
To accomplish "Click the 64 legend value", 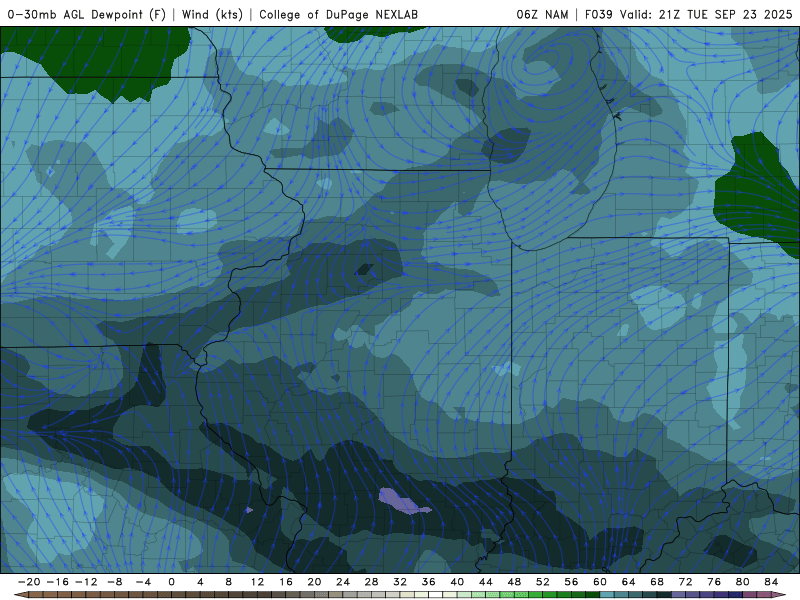I will [629, 582].
